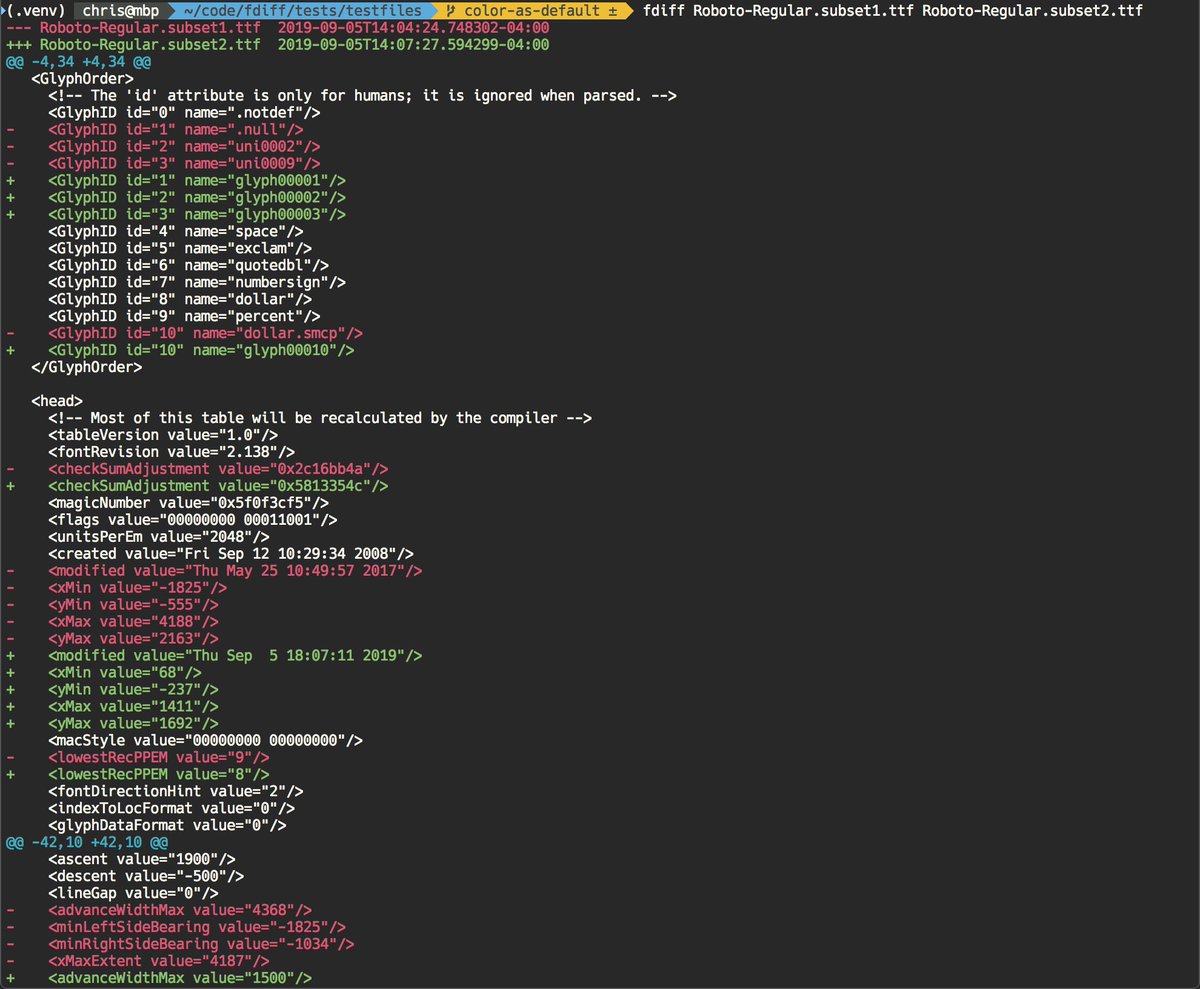Click the Roboto-Regular.subset2.ttf command argument
The height and width of the screenshot is (989, 1200).
(1032, 11)
